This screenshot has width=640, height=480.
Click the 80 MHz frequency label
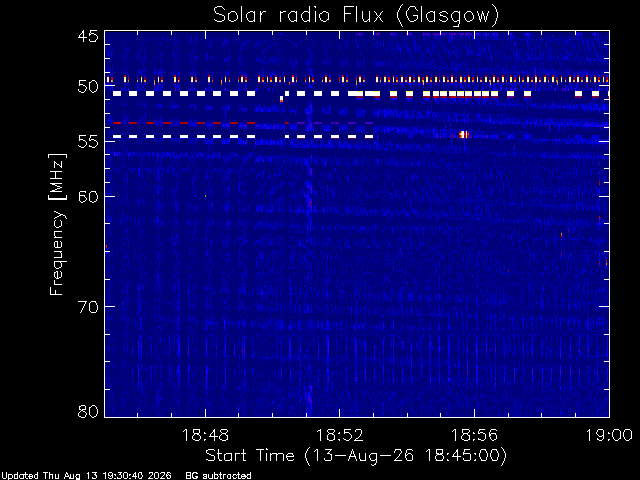[x=88, y=411]
